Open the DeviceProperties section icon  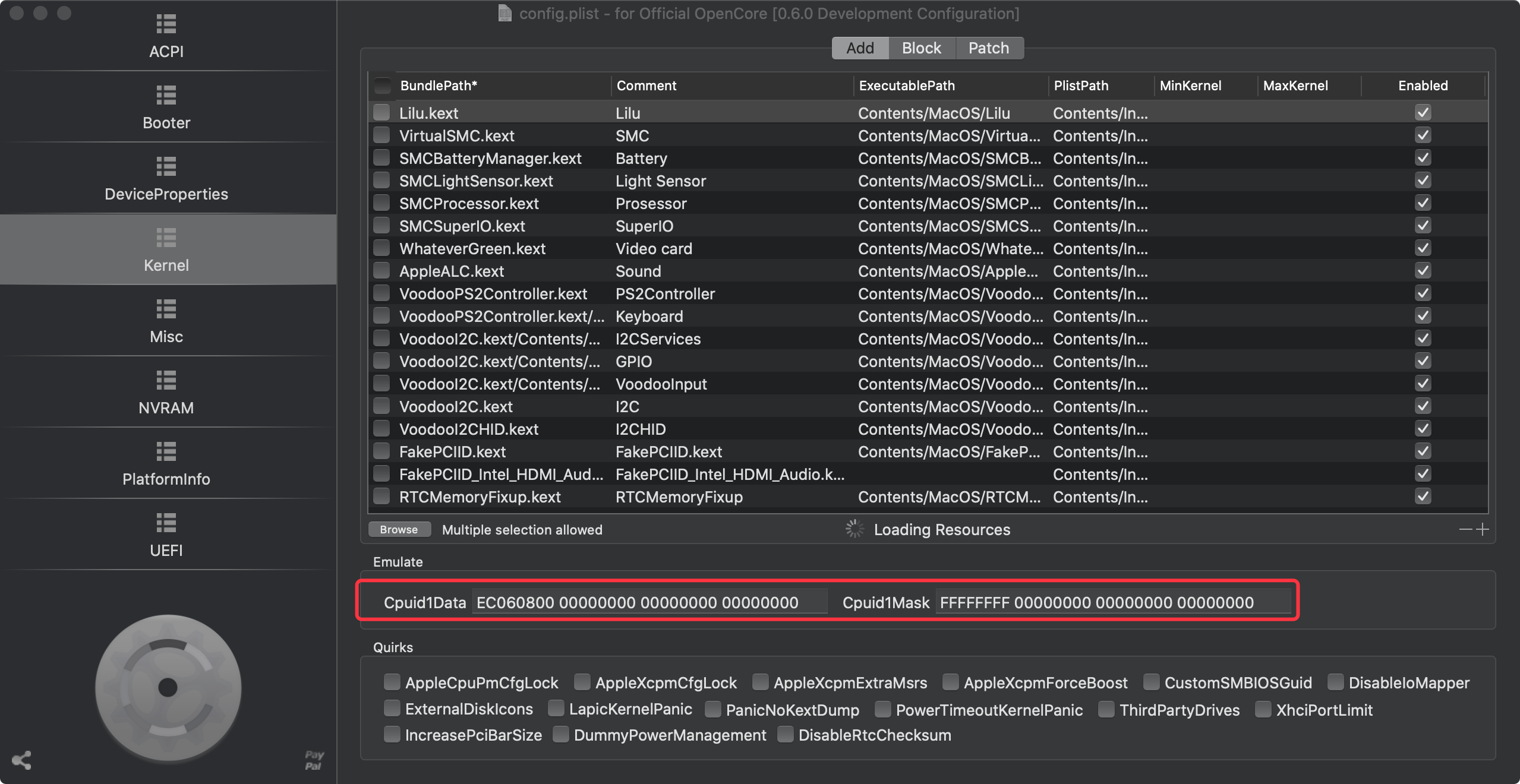[166, 166]
